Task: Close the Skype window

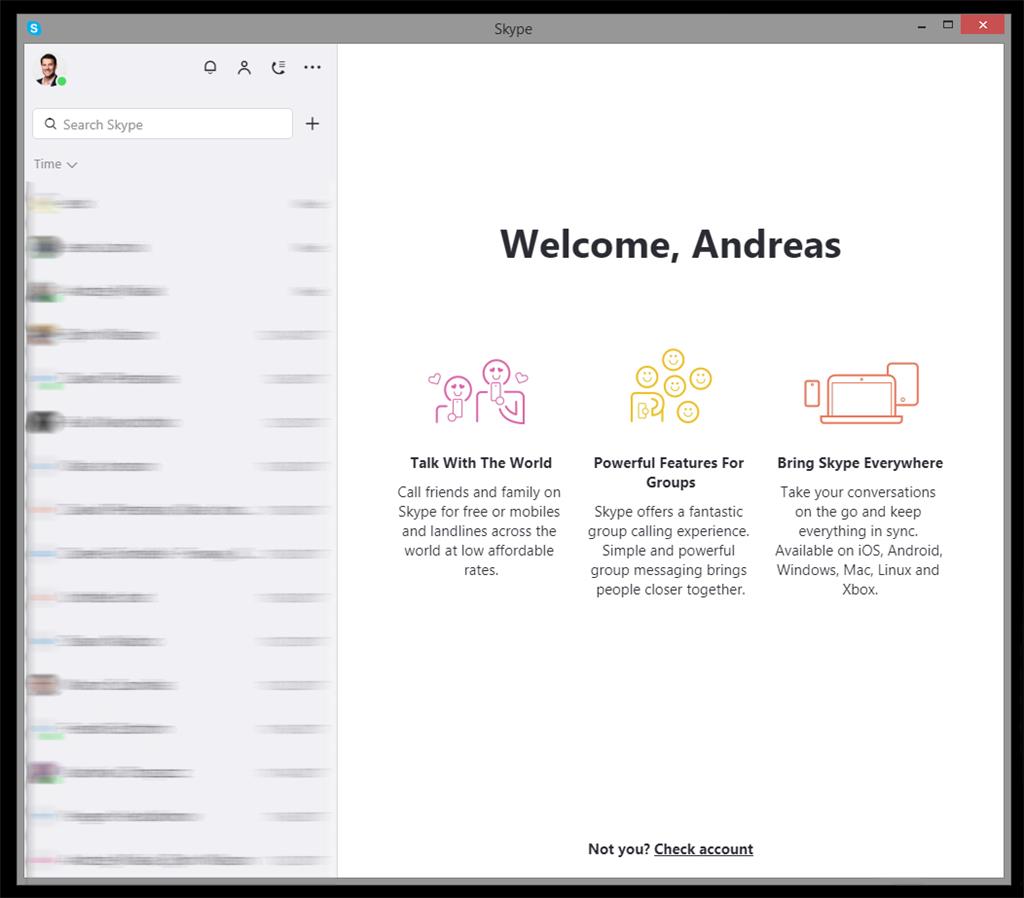Action: click(x=983, y=25)
